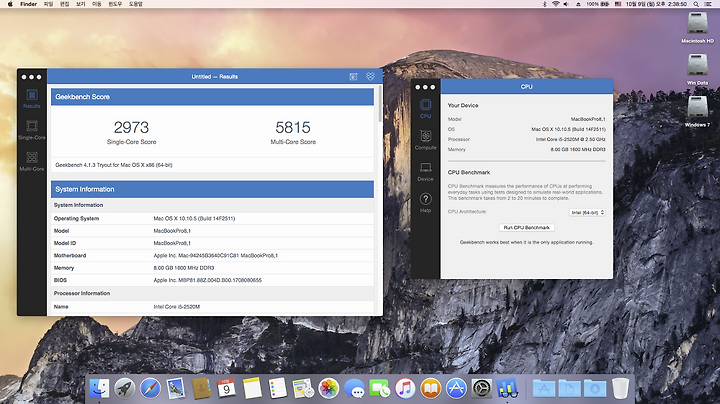Click the Geekbench 4.1.3 Tryout version text
Image resolution: width=720 pixels, height=404 pixels.
(x=114, y=165)
